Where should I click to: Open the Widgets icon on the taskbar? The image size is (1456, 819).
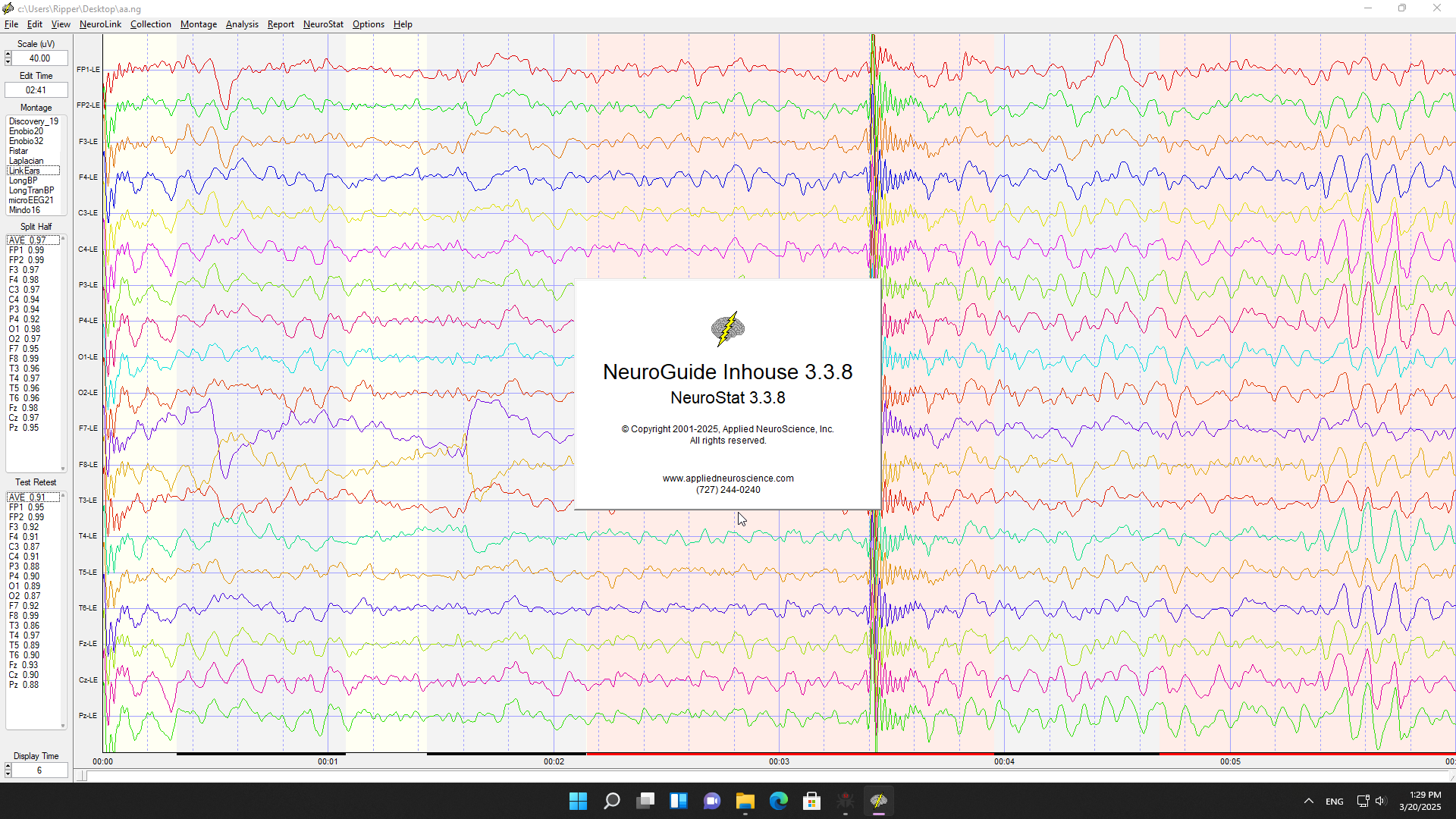pos(679,801)
